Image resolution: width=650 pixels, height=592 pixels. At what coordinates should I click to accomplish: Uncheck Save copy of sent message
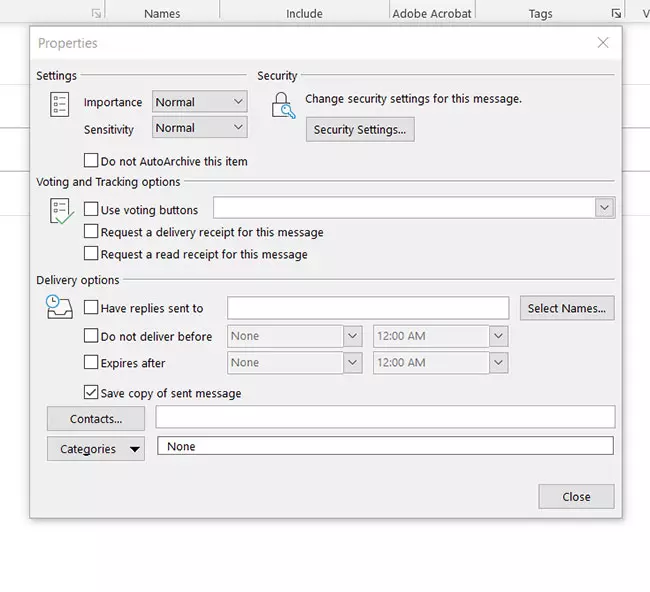[x=92, y=393]
